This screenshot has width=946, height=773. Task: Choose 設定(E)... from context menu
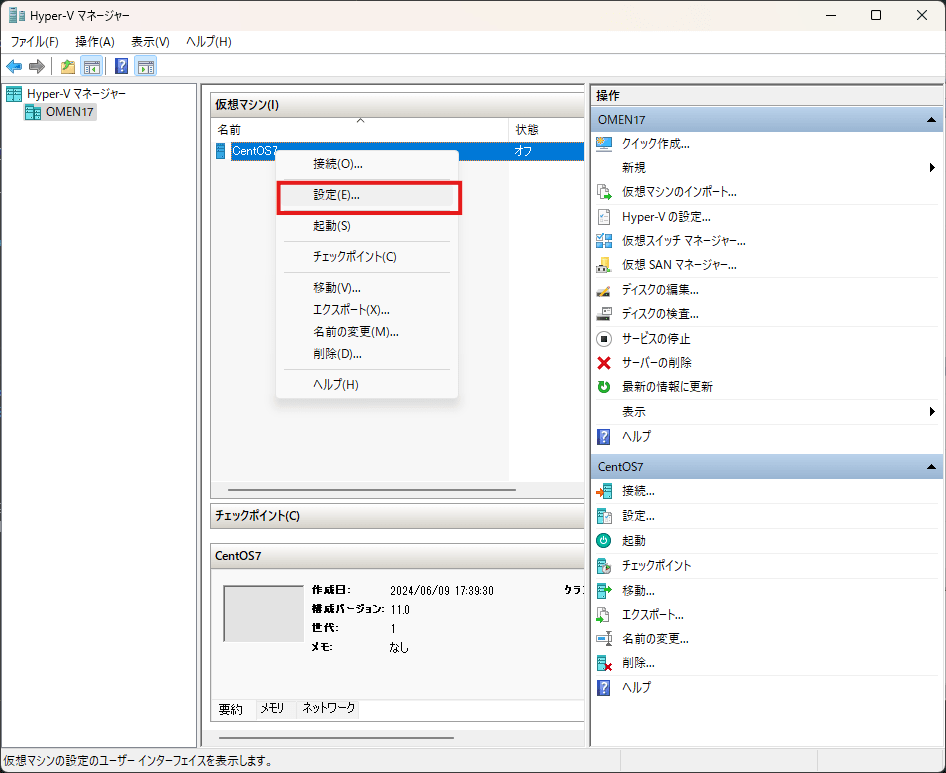click(367, 195)
